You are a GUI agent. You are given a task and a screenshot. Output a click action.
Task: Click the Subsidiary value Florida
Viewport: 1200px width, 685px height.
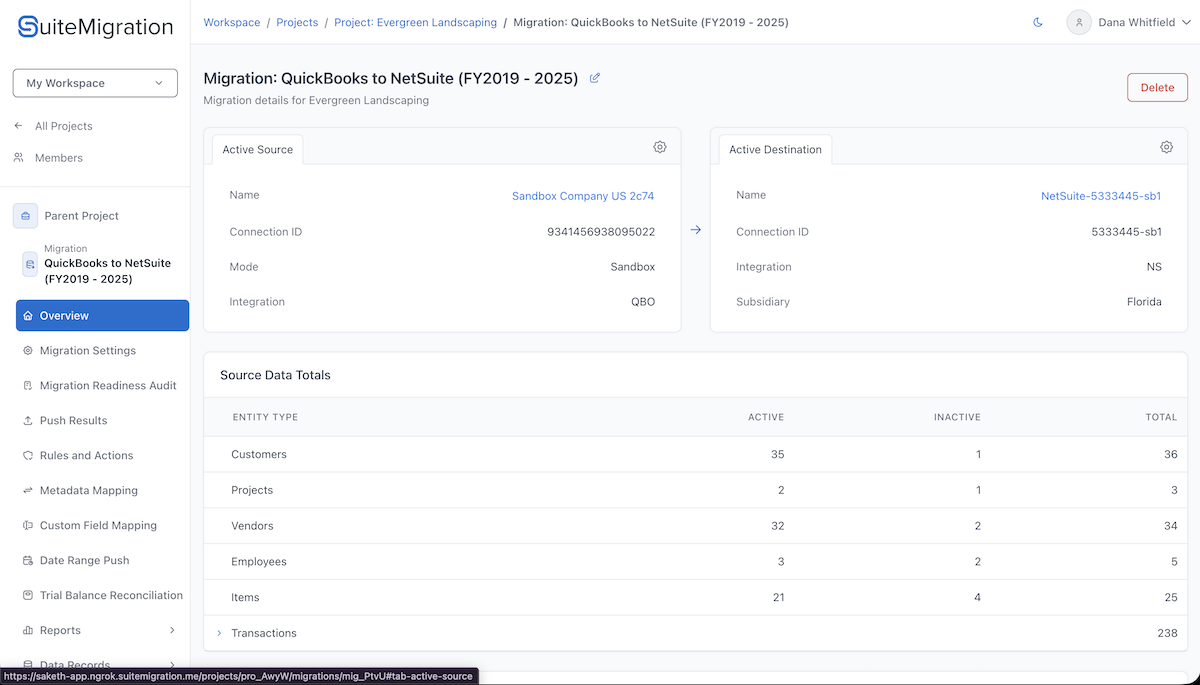coord(1144,302)
